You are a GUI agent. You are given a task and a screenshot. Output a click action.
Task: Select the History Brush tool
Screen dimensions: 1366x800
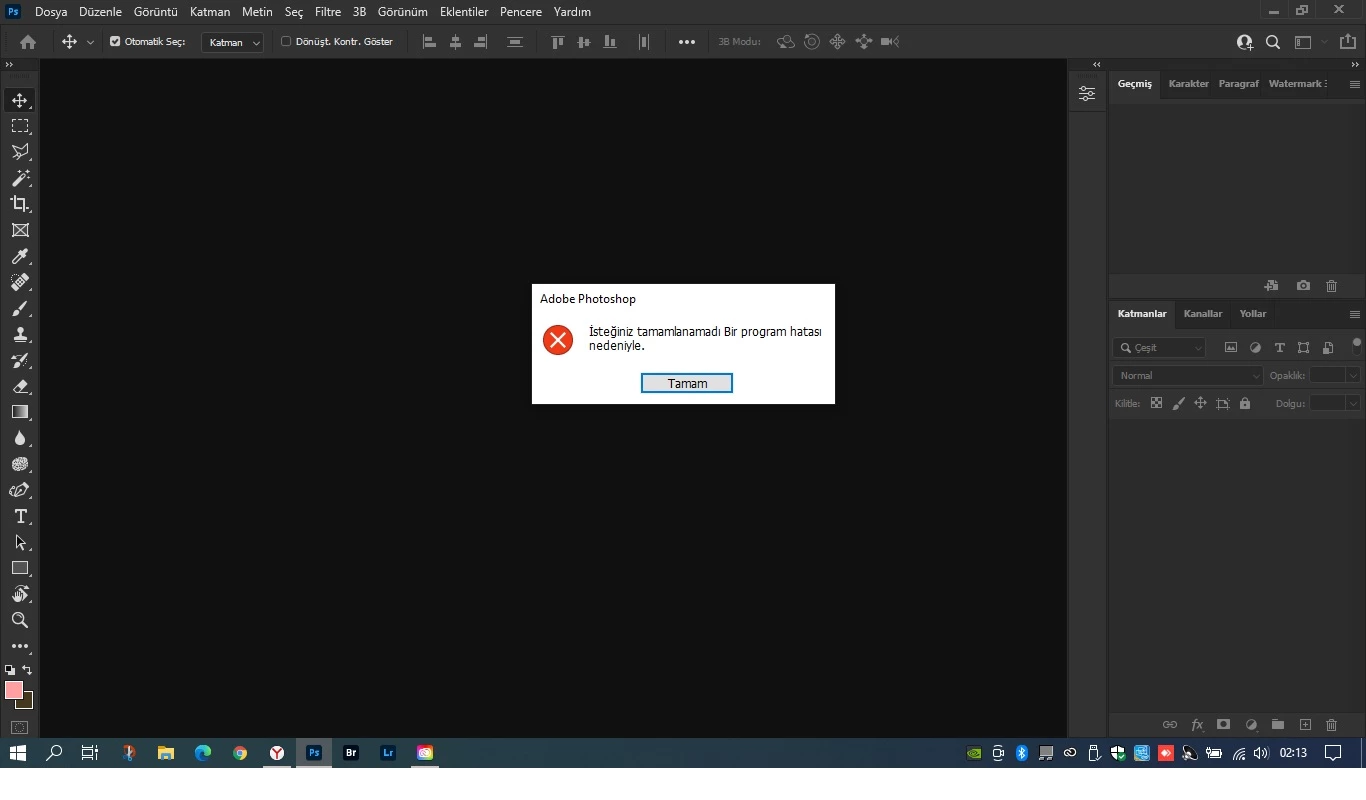point(20,361)
